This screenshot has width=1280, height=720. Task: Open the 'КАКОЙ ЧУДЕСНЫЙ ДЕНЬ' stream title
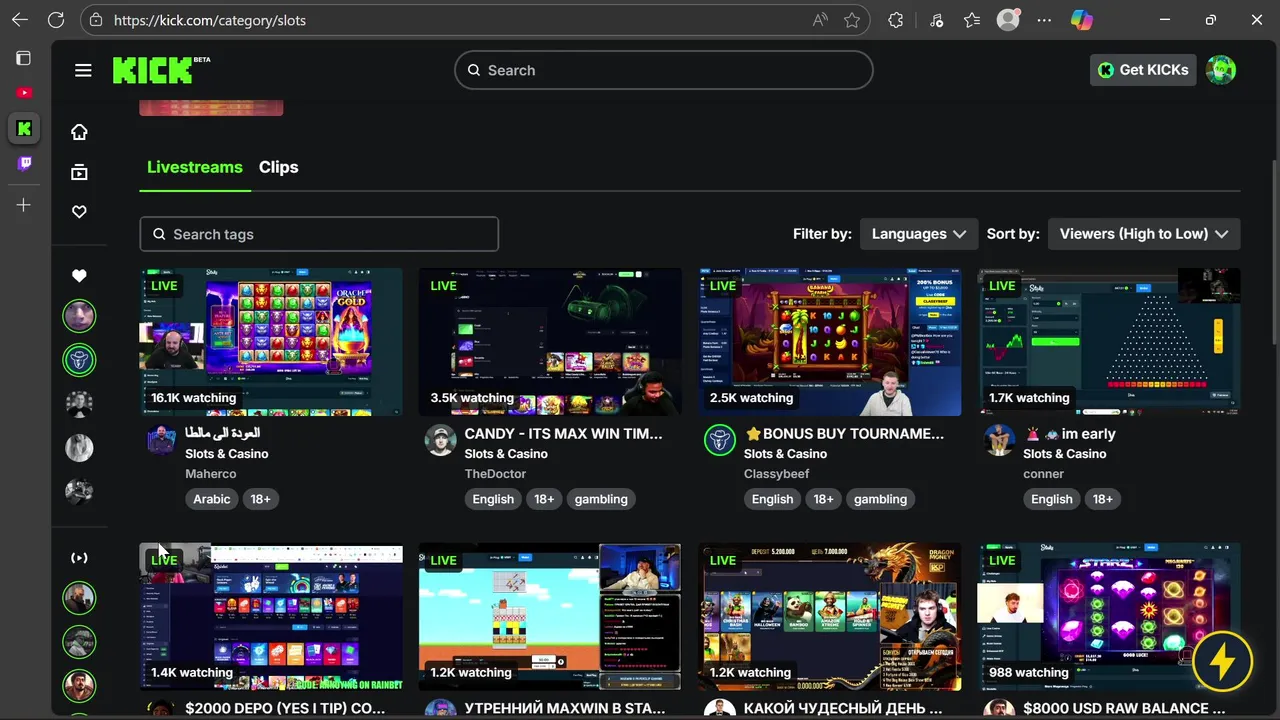pos(842,708)
